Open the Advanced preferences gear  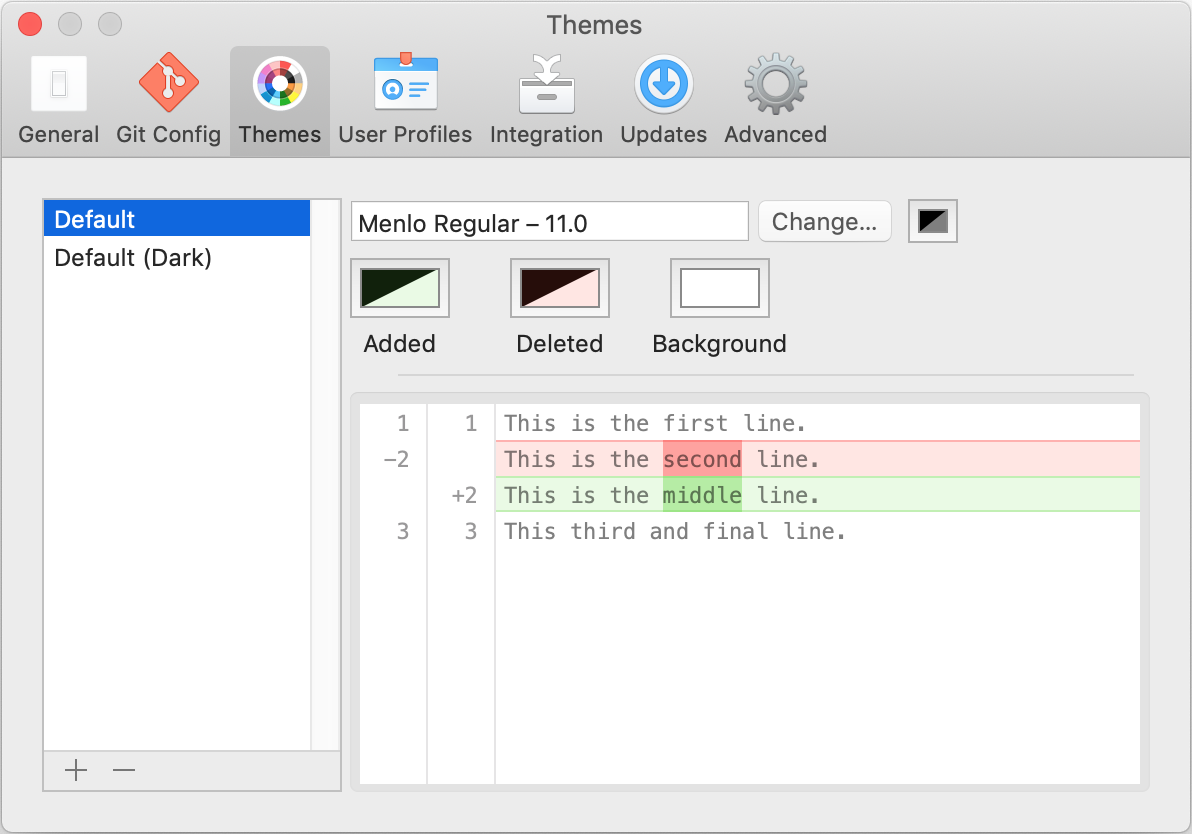click(x=775, y=100)
